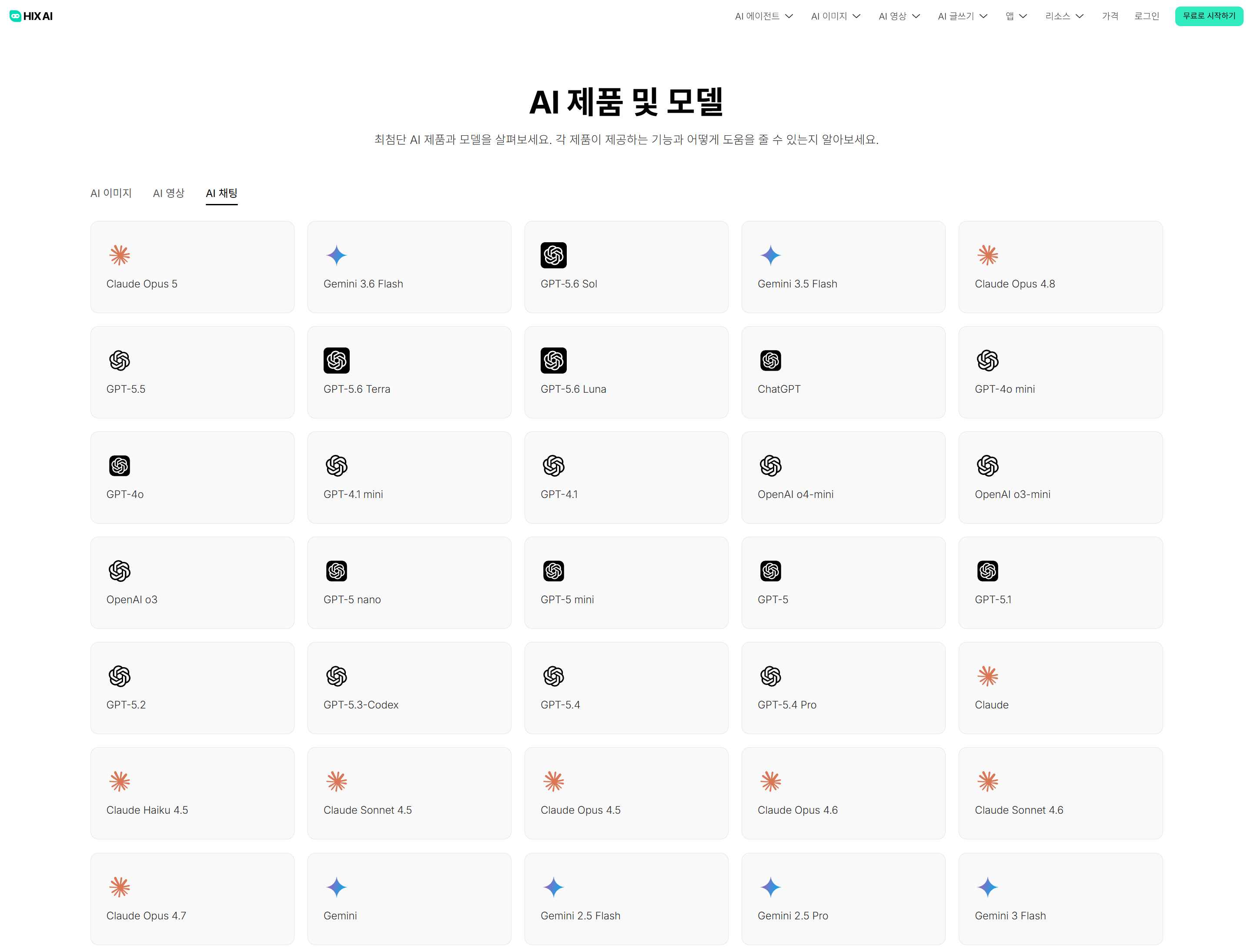This screenshot has height=952, width=1254.
Task: Open the plain Claude label
Action: pyautogui.click(x=992, y=705)
